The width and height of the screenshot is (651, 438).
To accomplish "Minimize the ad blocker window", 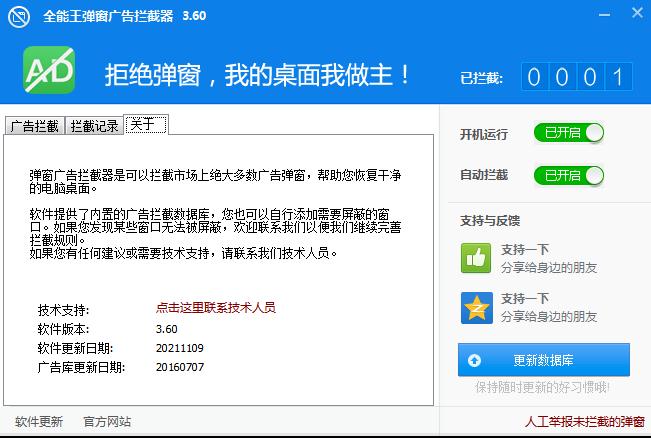I will (x=603, y=16).
